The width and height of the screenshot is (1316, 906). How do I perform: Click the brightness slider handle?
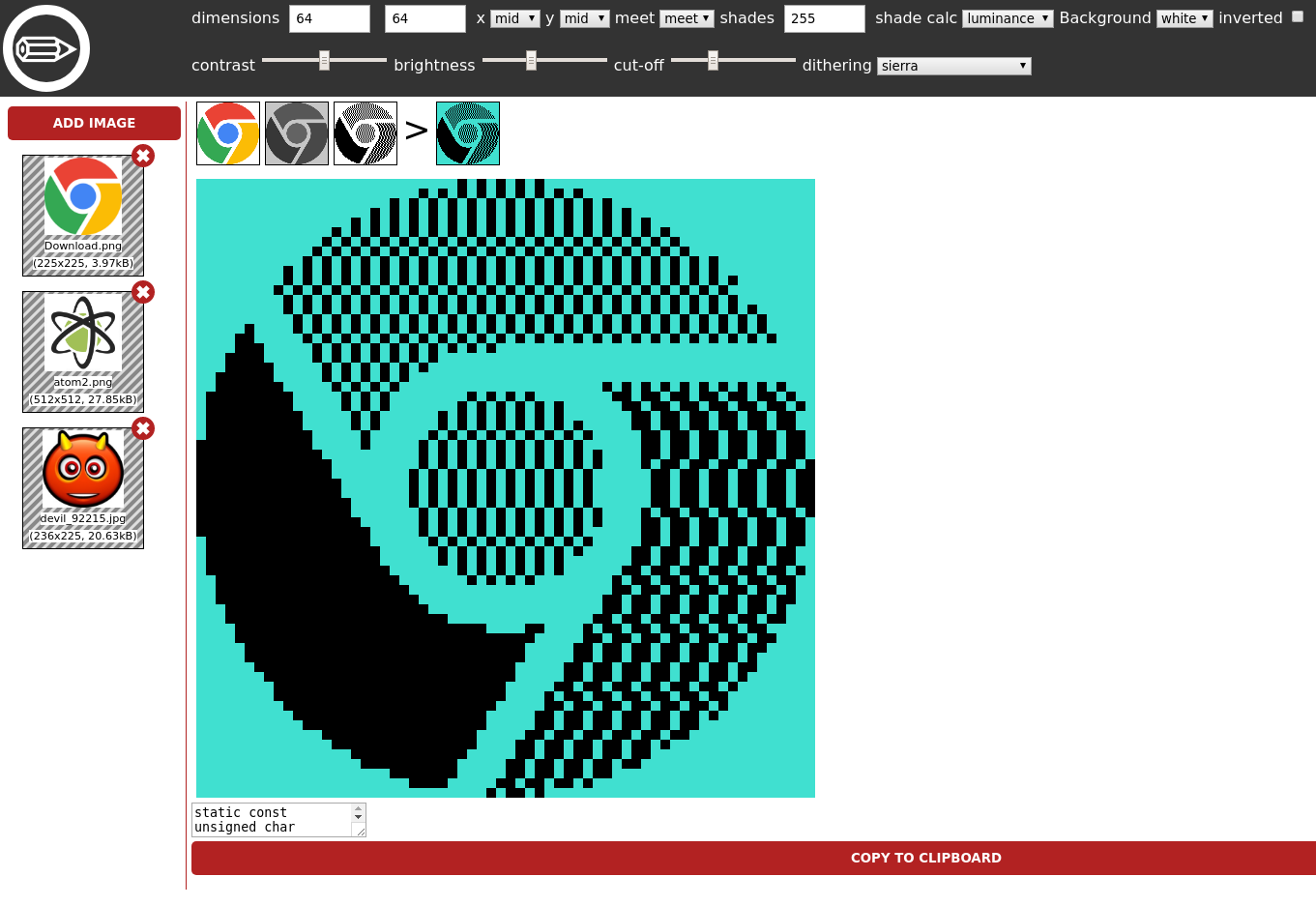[531, 60]
